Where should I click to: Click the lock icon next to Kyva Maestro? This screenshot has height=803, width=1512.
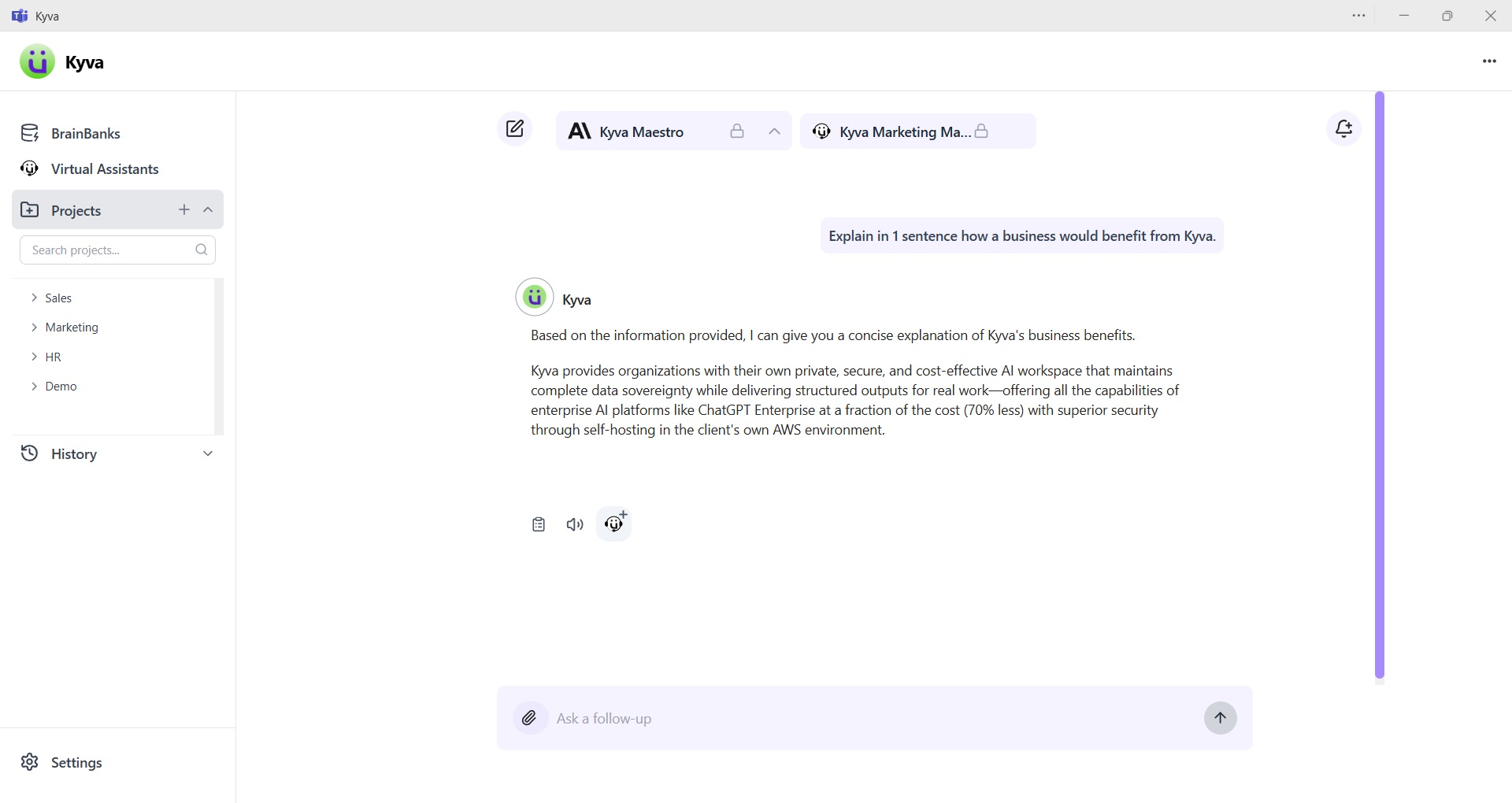point(737,131)
